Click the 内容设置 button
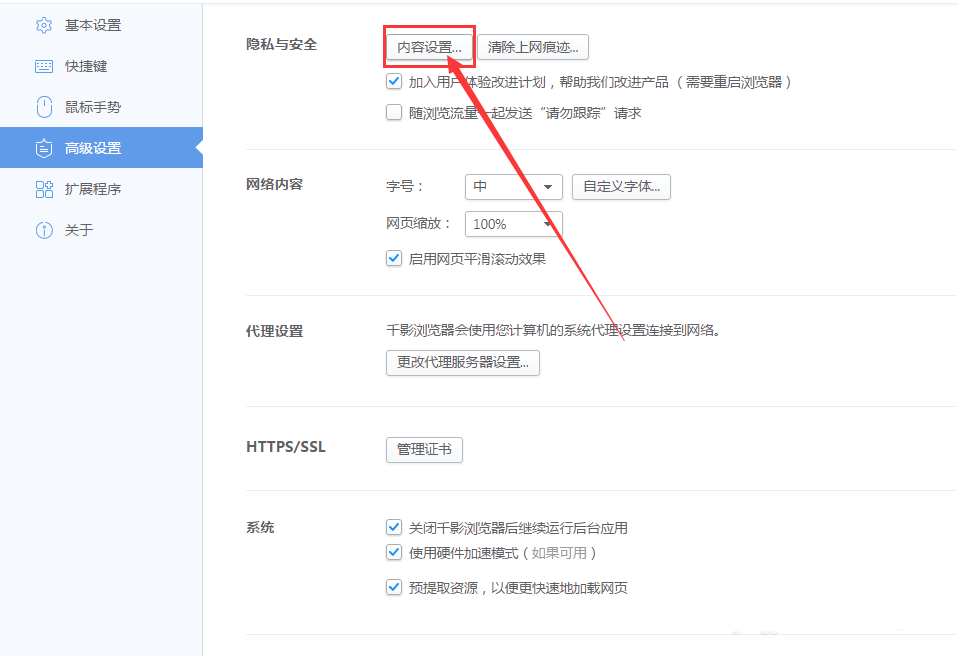The width and height of the screenshot is (957, 656). [x=429, y=46]
